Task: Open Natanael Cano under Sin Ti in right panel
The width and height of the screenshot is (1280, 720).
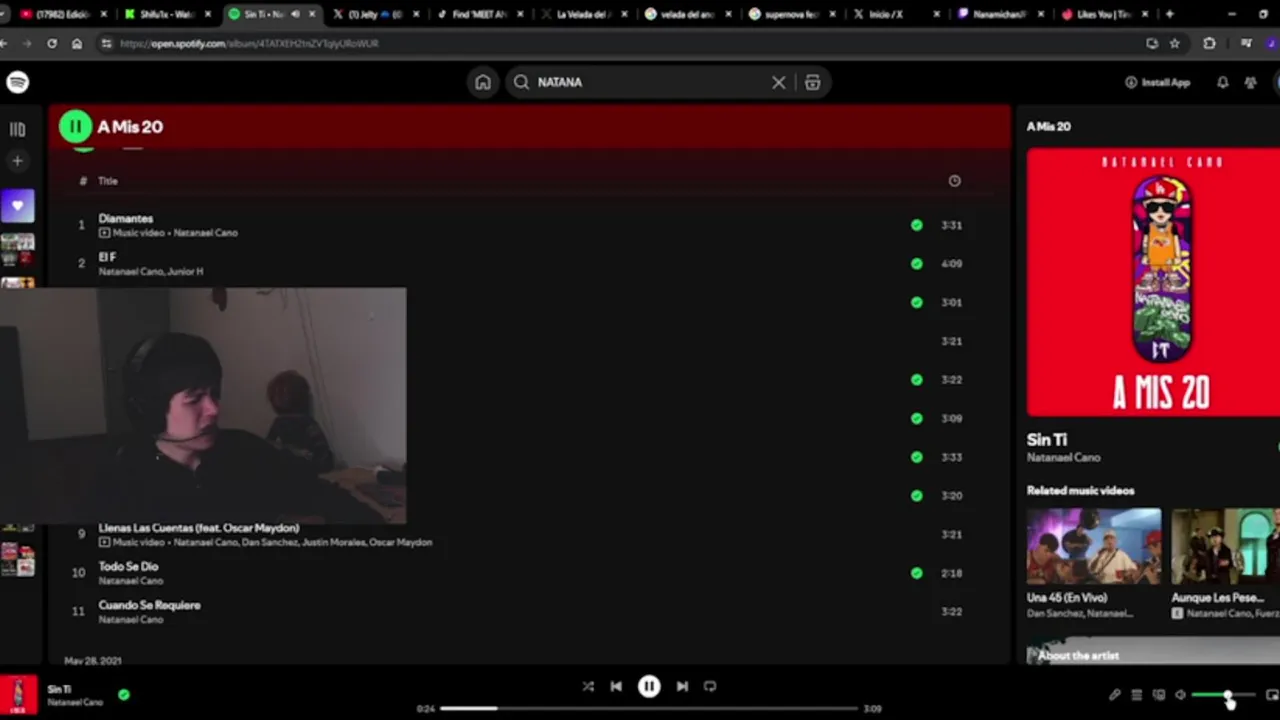Action: click(1063, 457)
